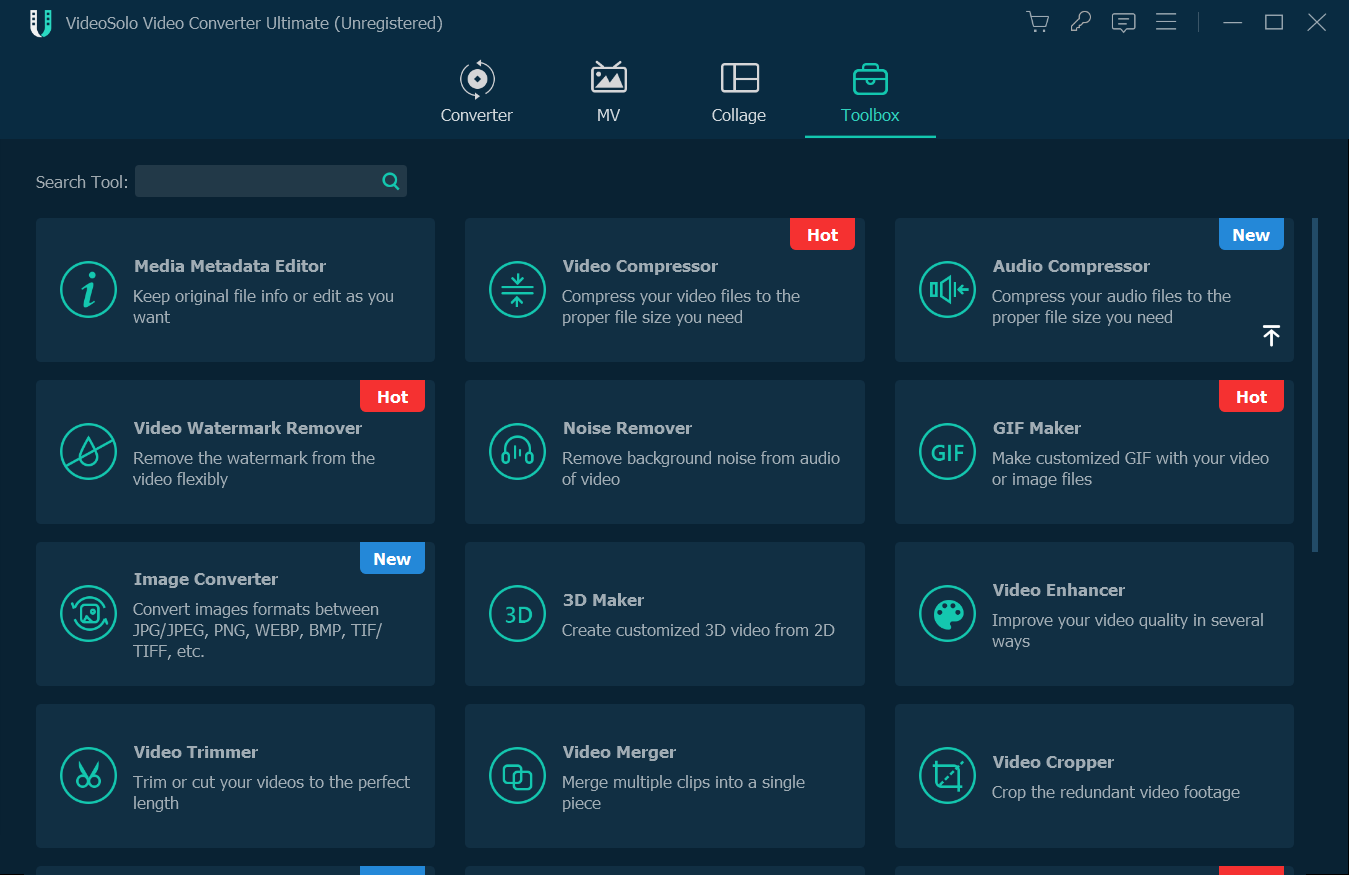
Task: Click 'Keep original file info or edit' description
Action: pos(263,306)
